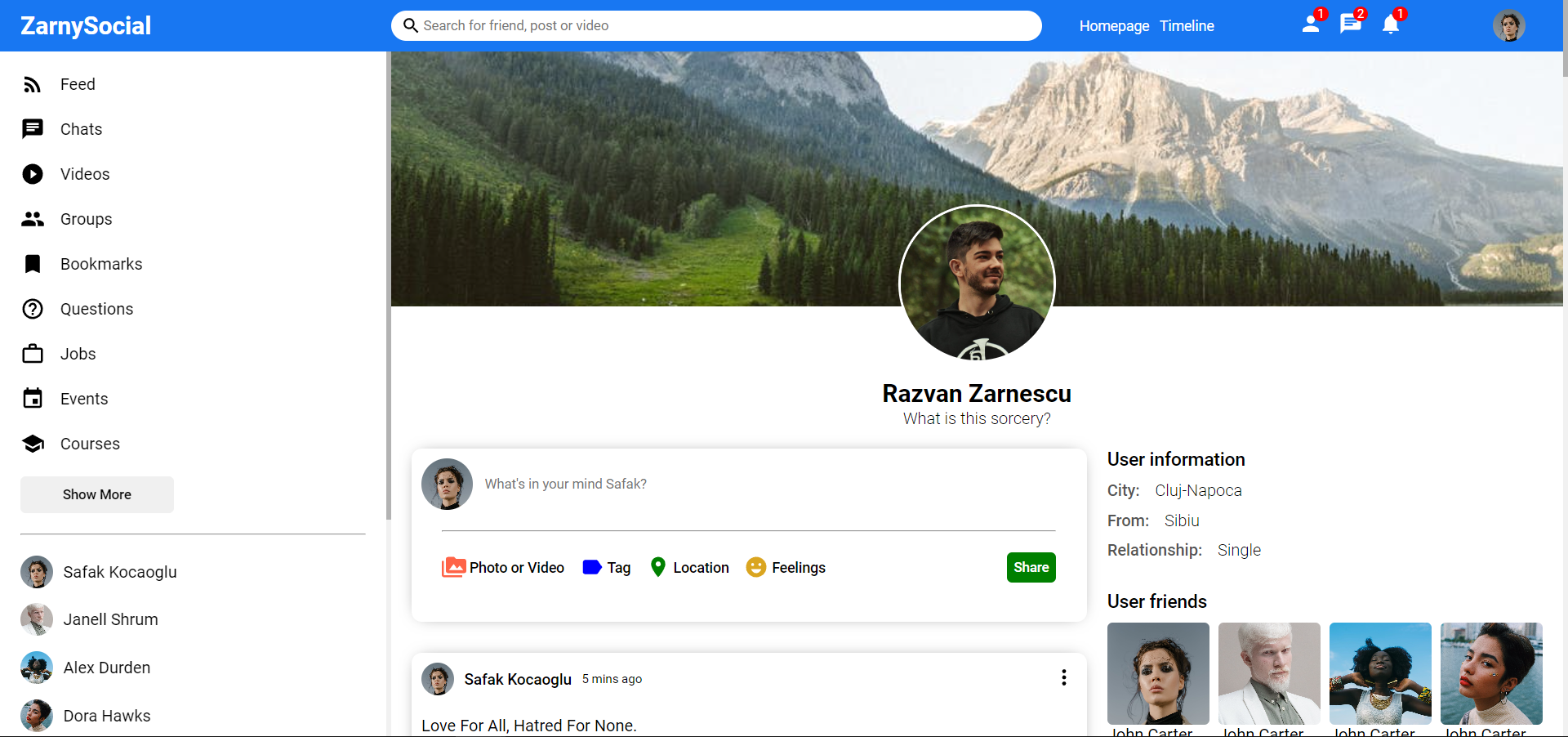This screenshot has width=1568, height=737.
Task: Add a Location to your post
Action: click(688, 567)
